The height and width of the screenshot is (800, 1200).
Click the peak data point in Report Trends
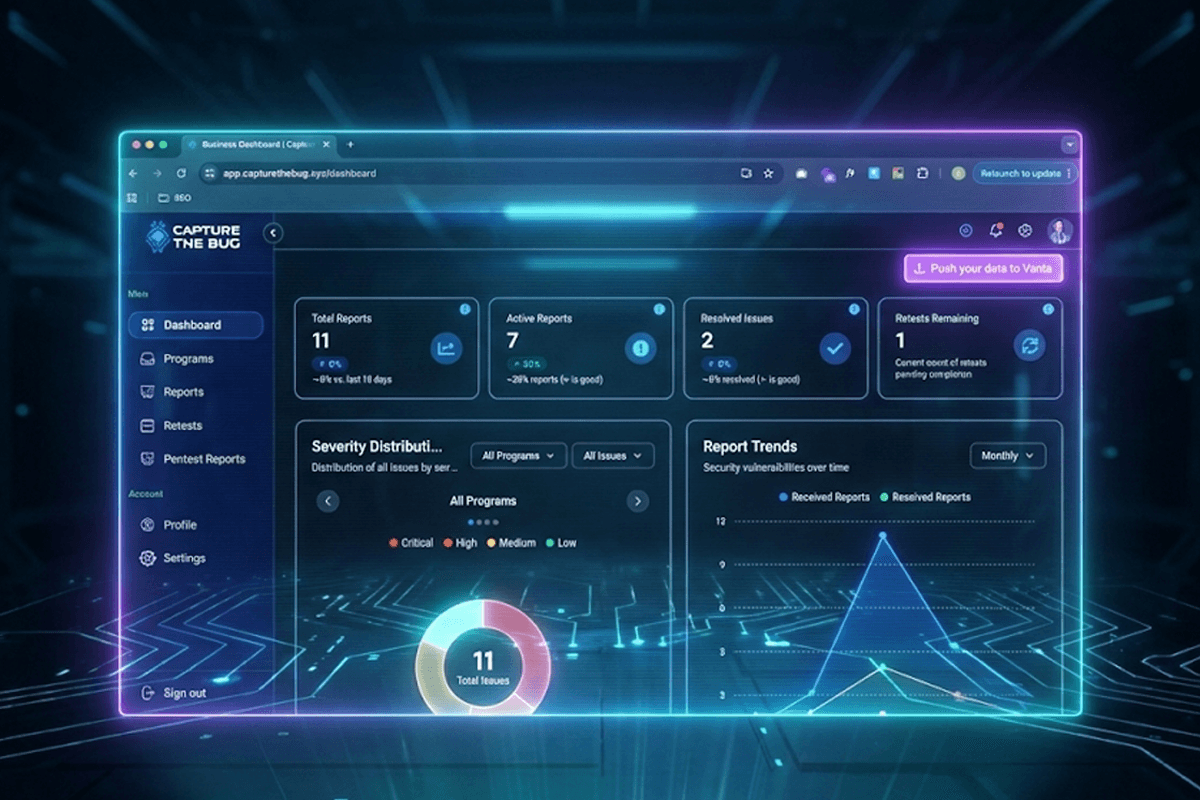[x=882, y=536]
